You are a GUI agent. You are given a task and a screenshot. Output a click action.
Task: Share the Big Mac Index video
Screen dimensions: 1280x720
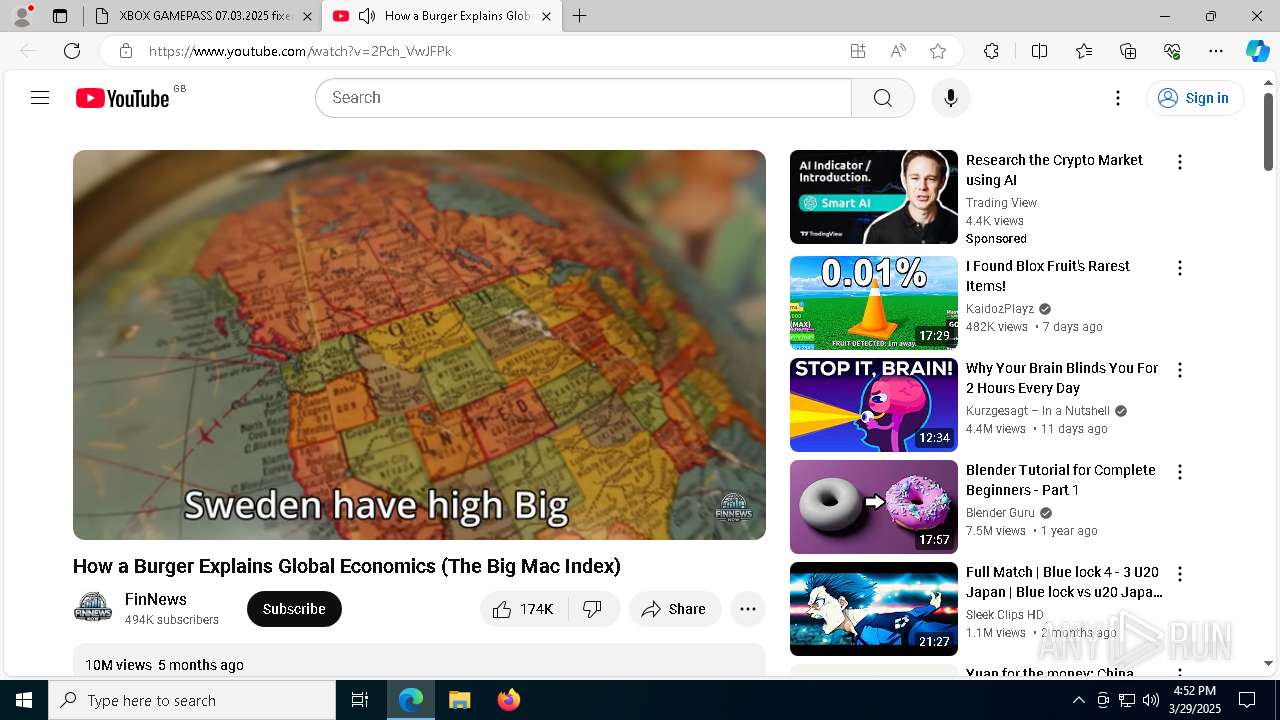pos(675,609)
